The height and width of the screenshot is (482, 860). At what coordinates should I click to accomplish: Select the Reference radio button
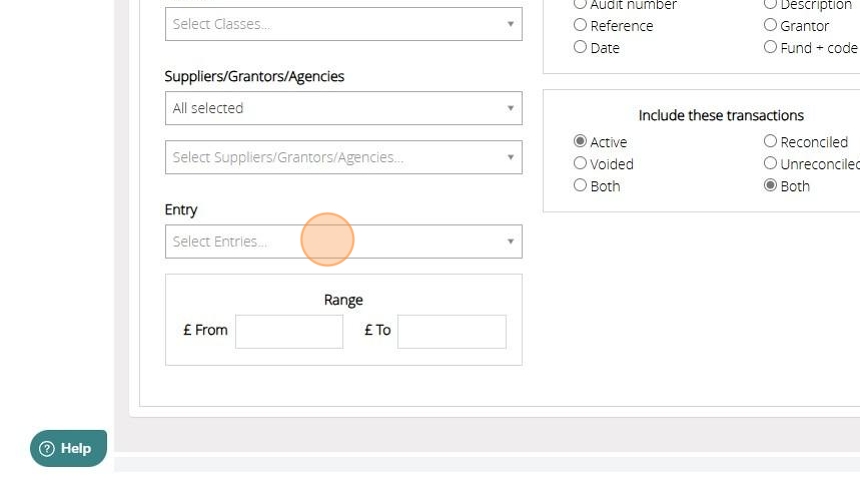580,25
